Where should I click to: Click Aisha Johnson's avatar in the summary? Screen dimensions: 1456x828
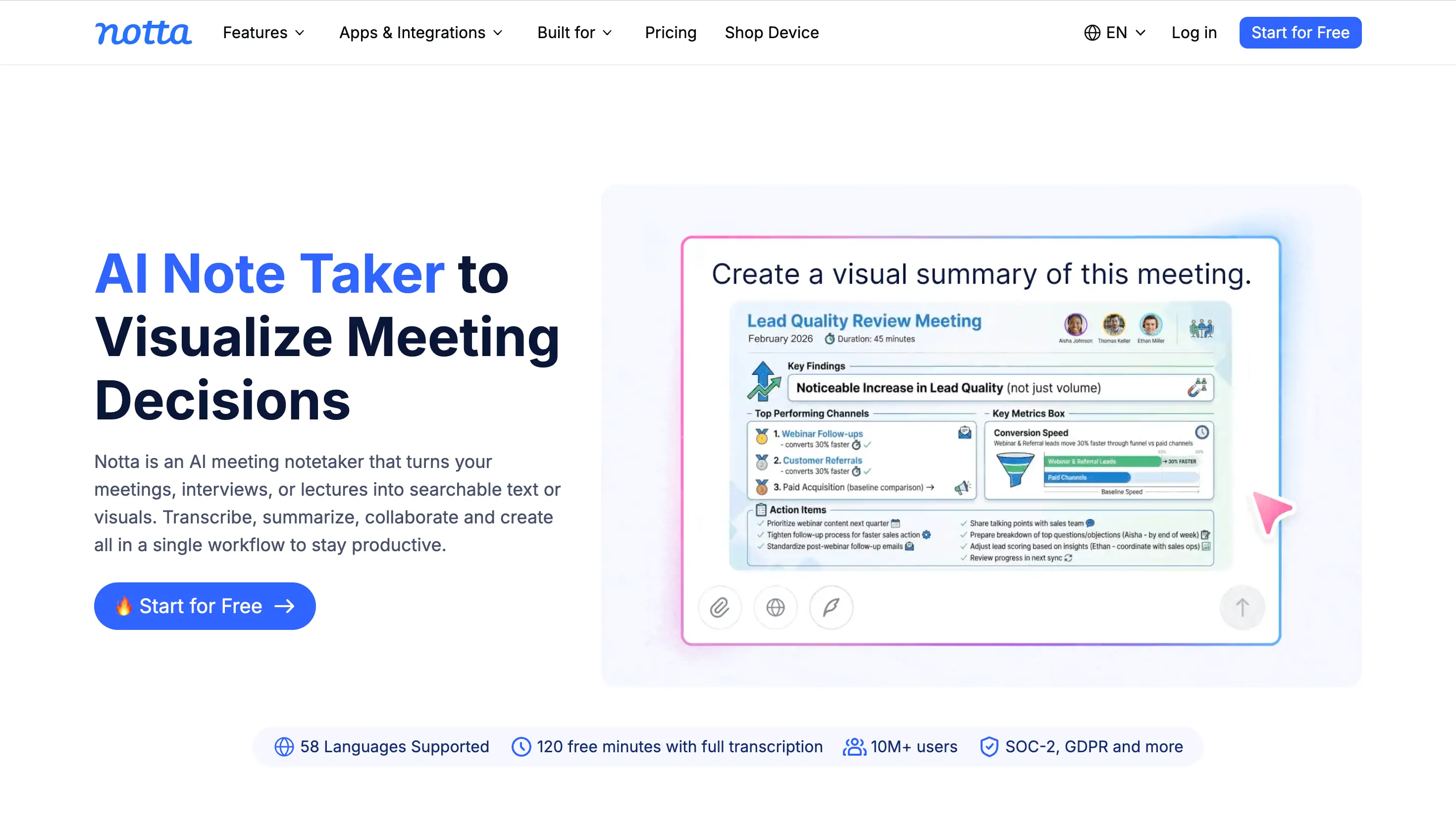tap(1075, 325)
